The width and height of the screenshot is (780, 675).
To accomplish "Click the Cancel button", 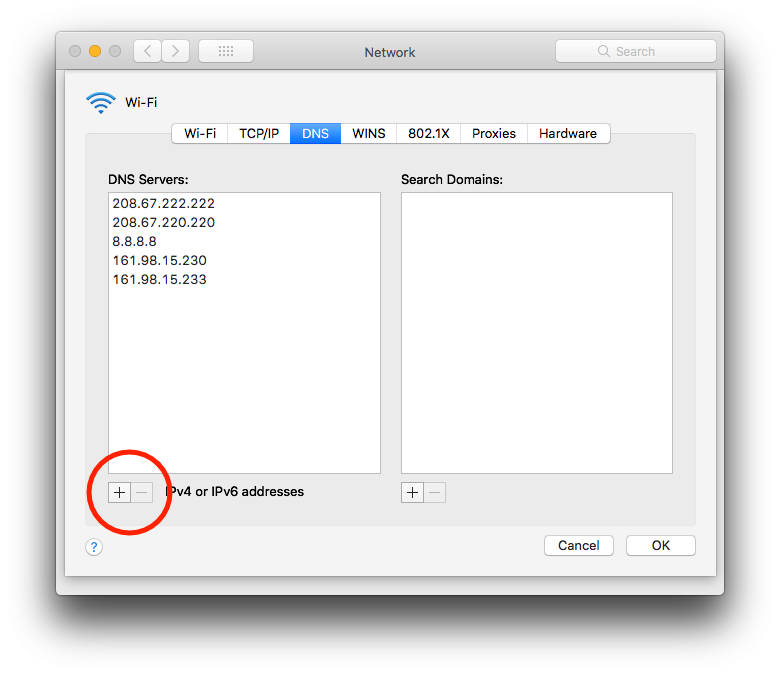I will 579,546.
